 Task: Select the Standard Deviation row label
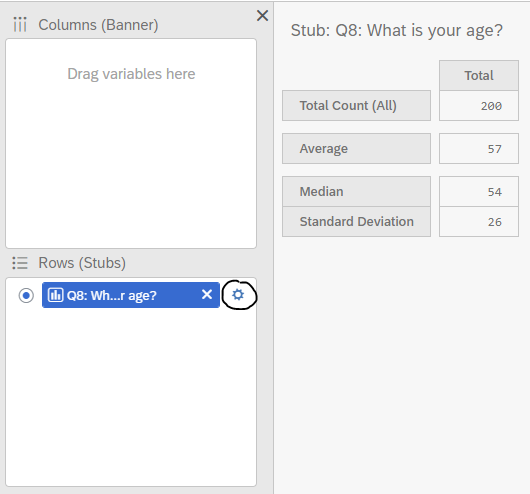[357, 221]
